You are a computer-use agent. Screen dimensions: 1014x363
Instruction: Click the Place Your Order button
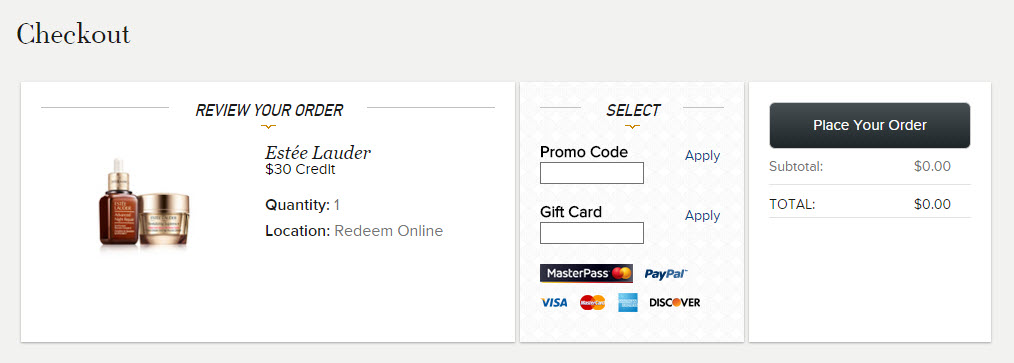point(870,126)
